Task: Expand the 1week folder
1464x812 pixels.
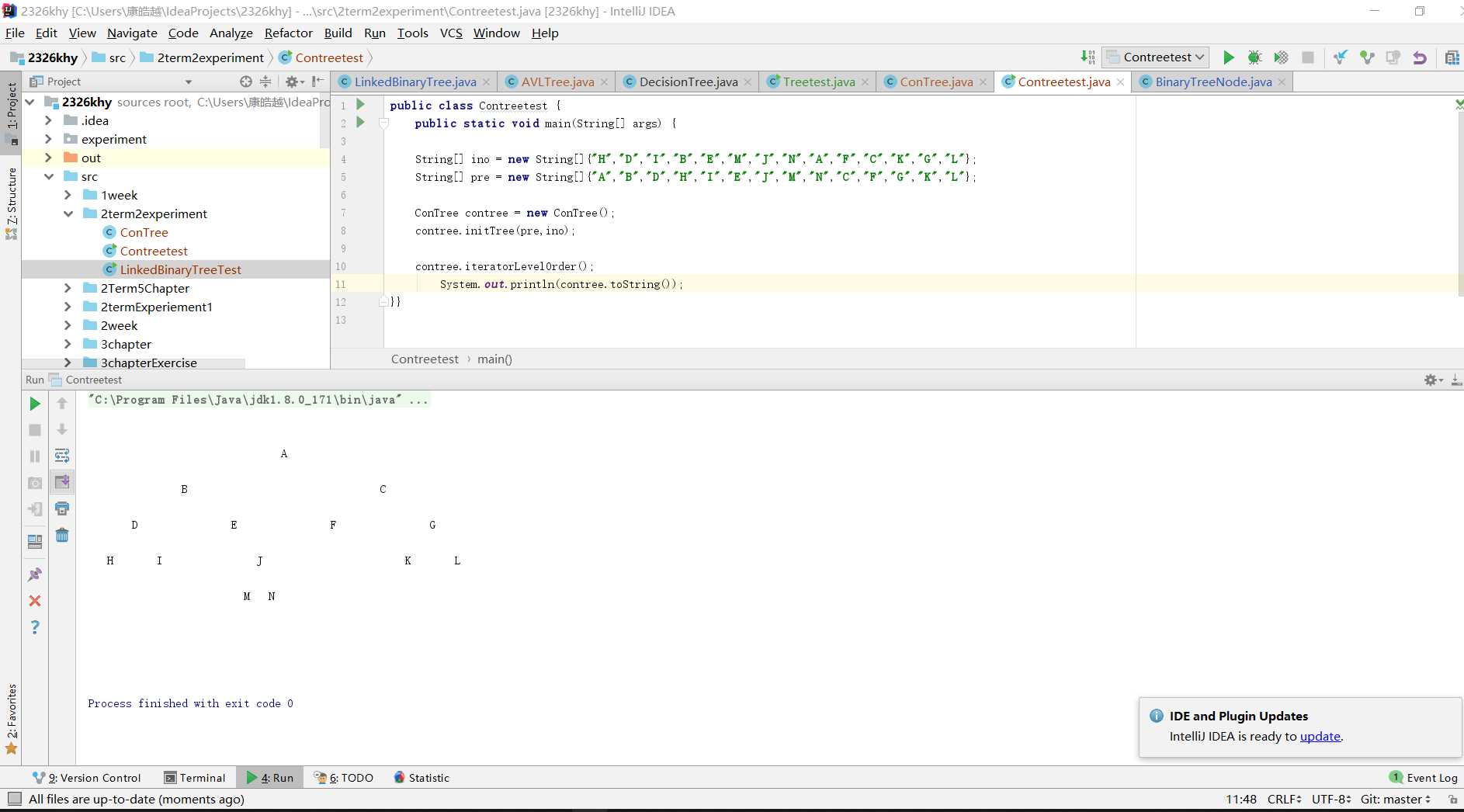Action: [x=68, y=195]
